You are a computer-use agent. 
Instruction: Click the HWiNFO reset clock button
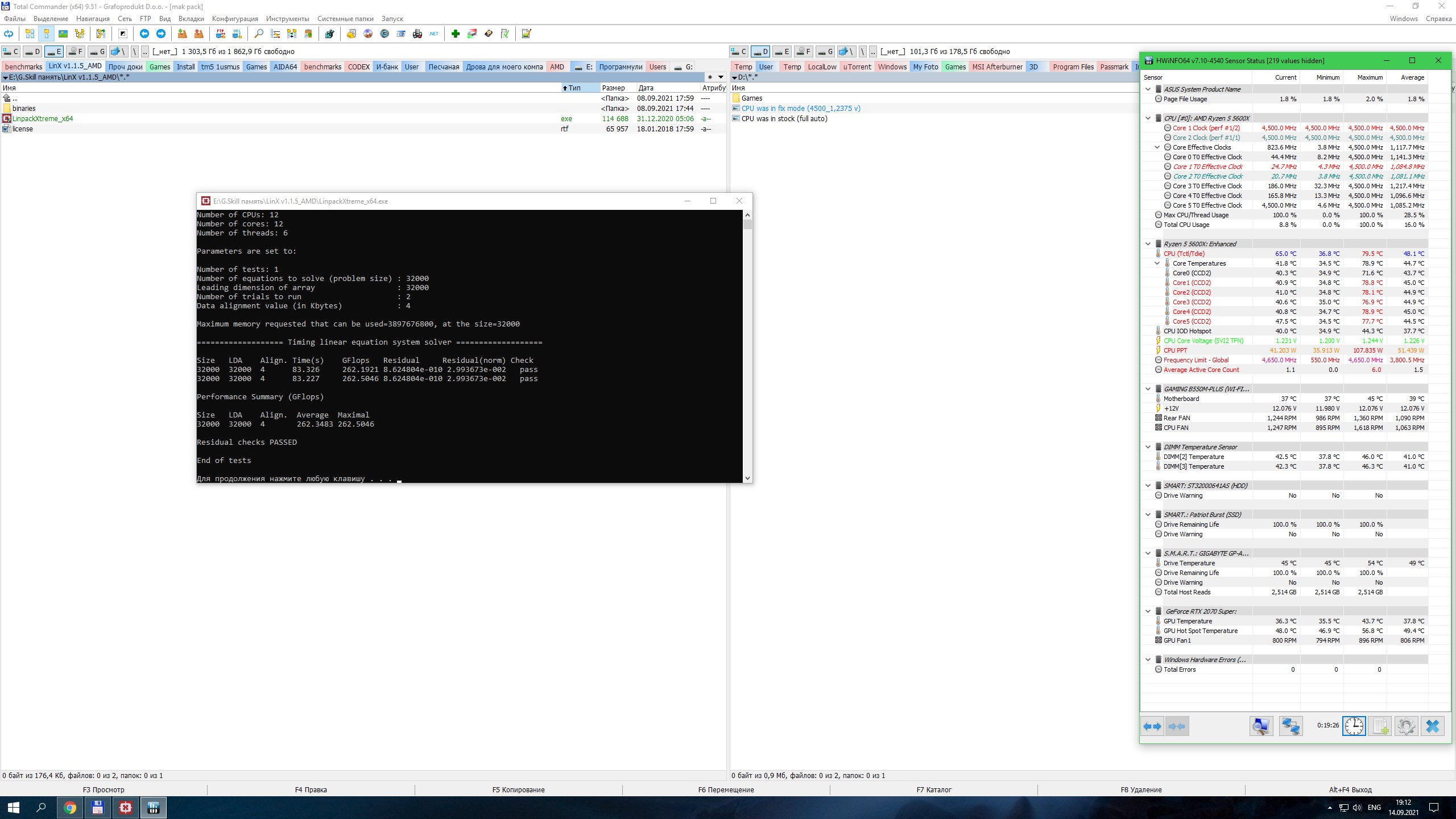[1354, 726]
